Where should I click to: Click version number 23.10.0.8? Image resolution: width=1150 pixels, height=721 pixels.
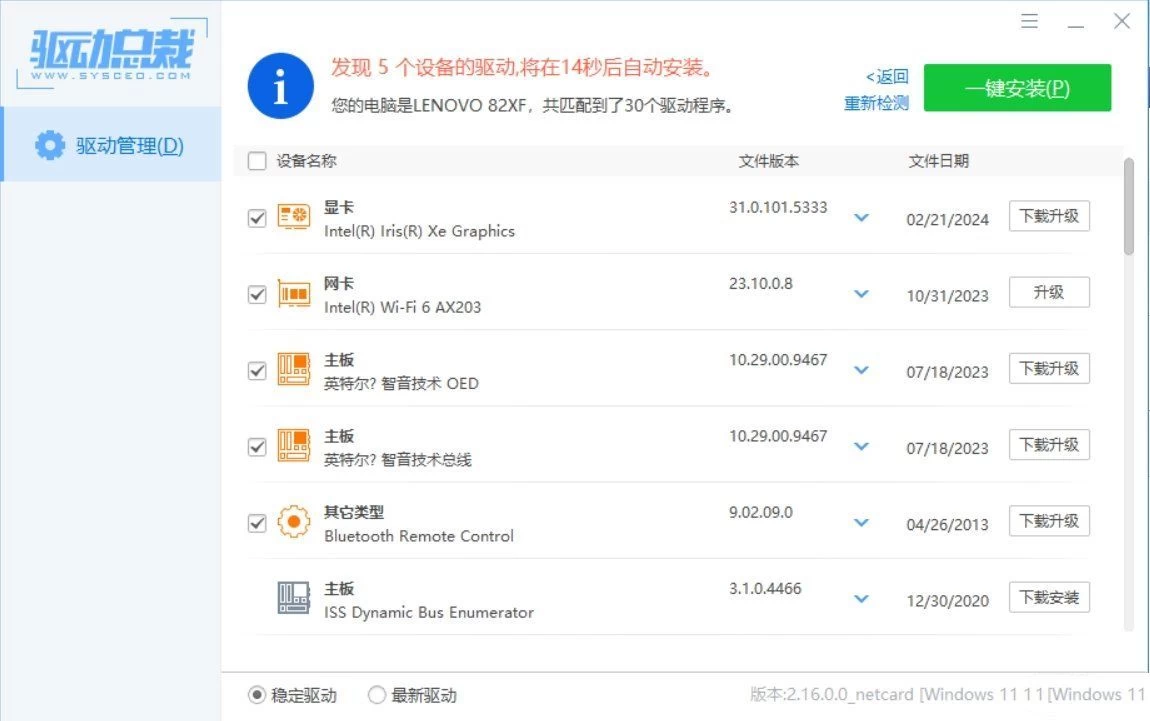[761, 284]
